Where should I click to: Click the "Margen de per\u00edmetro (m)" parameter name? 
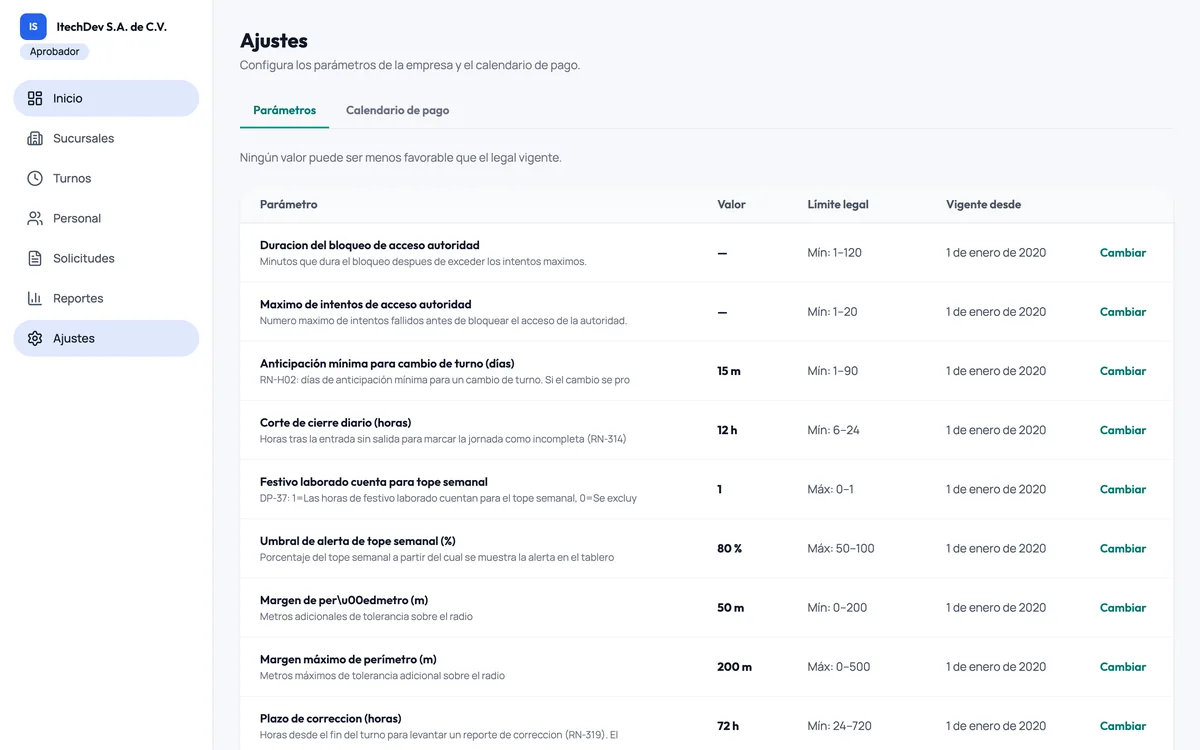click(x=344, y=600)
